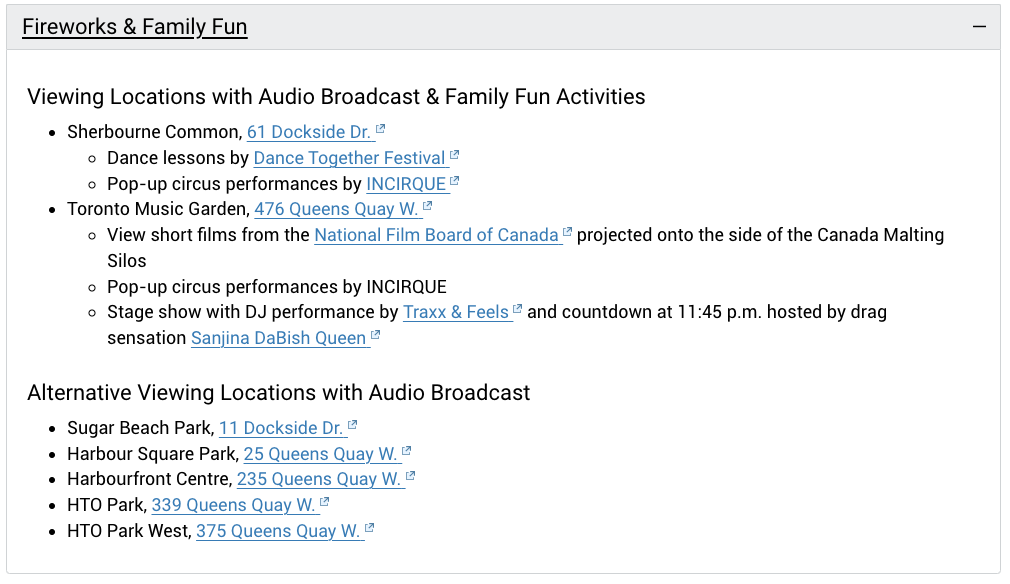
Task: Click the minus icon in accordion header
Action: pos(979,27)
